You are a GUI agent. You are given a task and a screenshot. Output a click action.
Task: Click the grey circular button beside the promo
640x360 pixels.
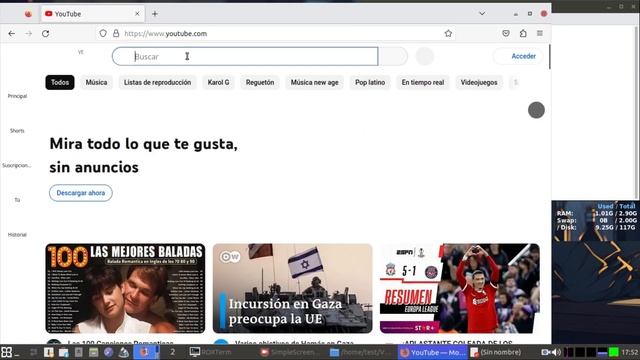click(536, 110)
